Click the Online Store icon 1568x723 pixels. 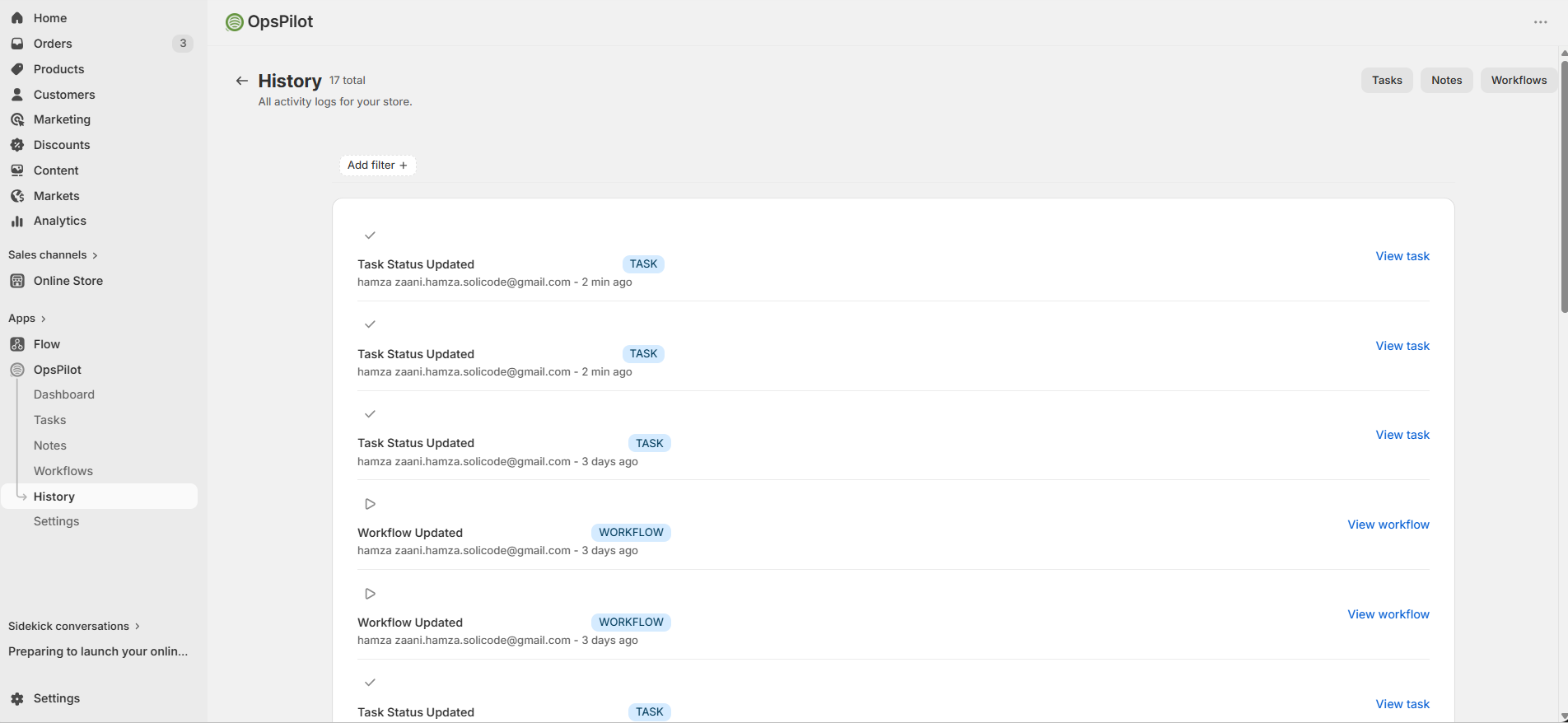click(x=17, y=281)
